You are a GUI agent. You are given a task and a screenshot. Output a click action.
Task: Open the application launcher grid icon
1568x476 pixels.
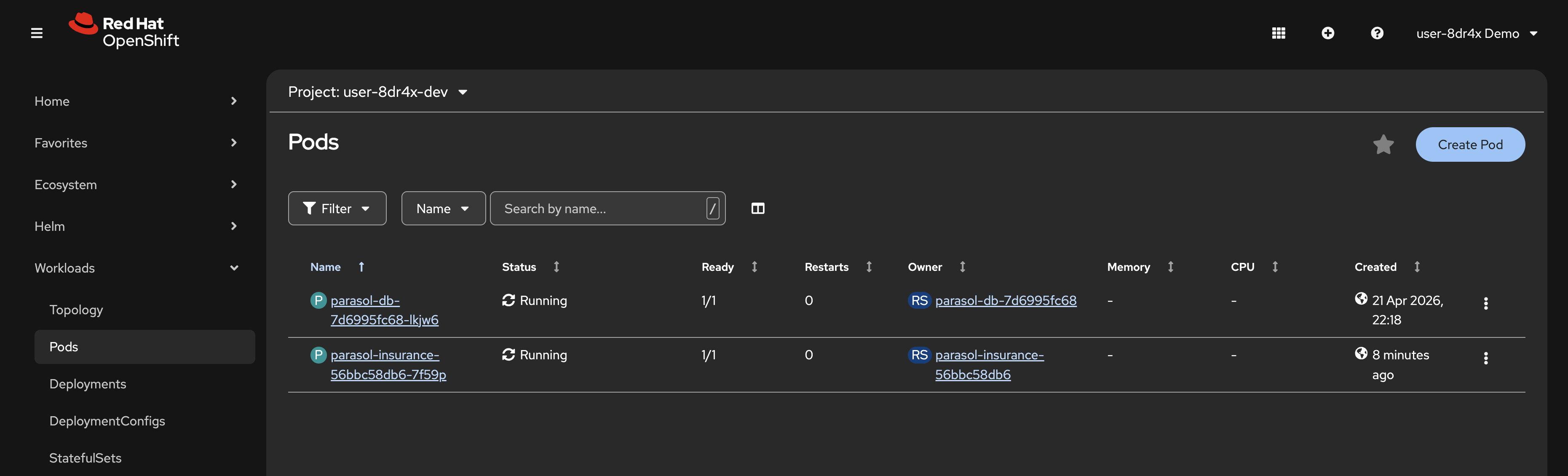pos(1278,33)
